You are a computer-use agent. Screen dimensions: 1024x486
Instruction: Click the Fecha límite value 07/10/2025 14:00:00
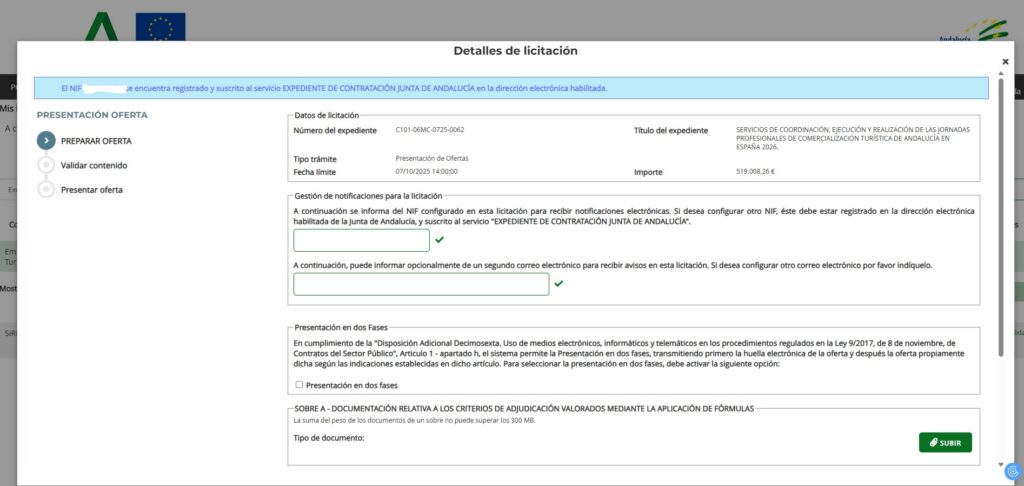(x=426, y=172)
